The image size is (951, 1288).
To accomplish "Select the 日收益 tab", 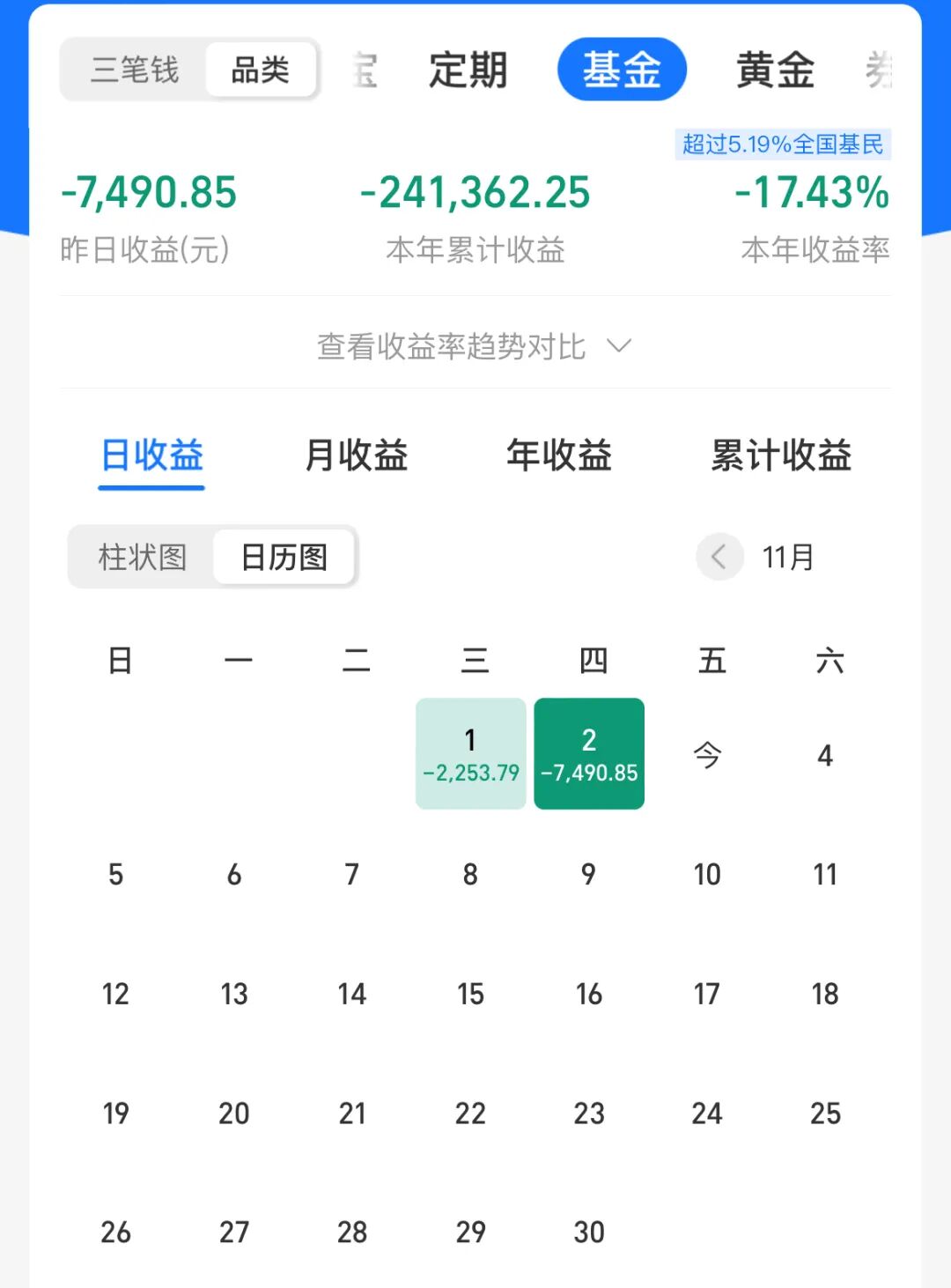I will point(151,456).
